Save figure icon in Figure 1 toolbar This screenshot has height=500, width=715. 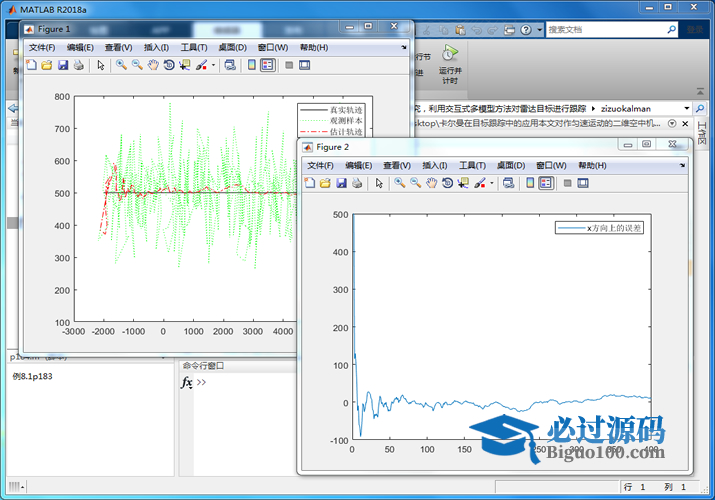tap(63, 65)
